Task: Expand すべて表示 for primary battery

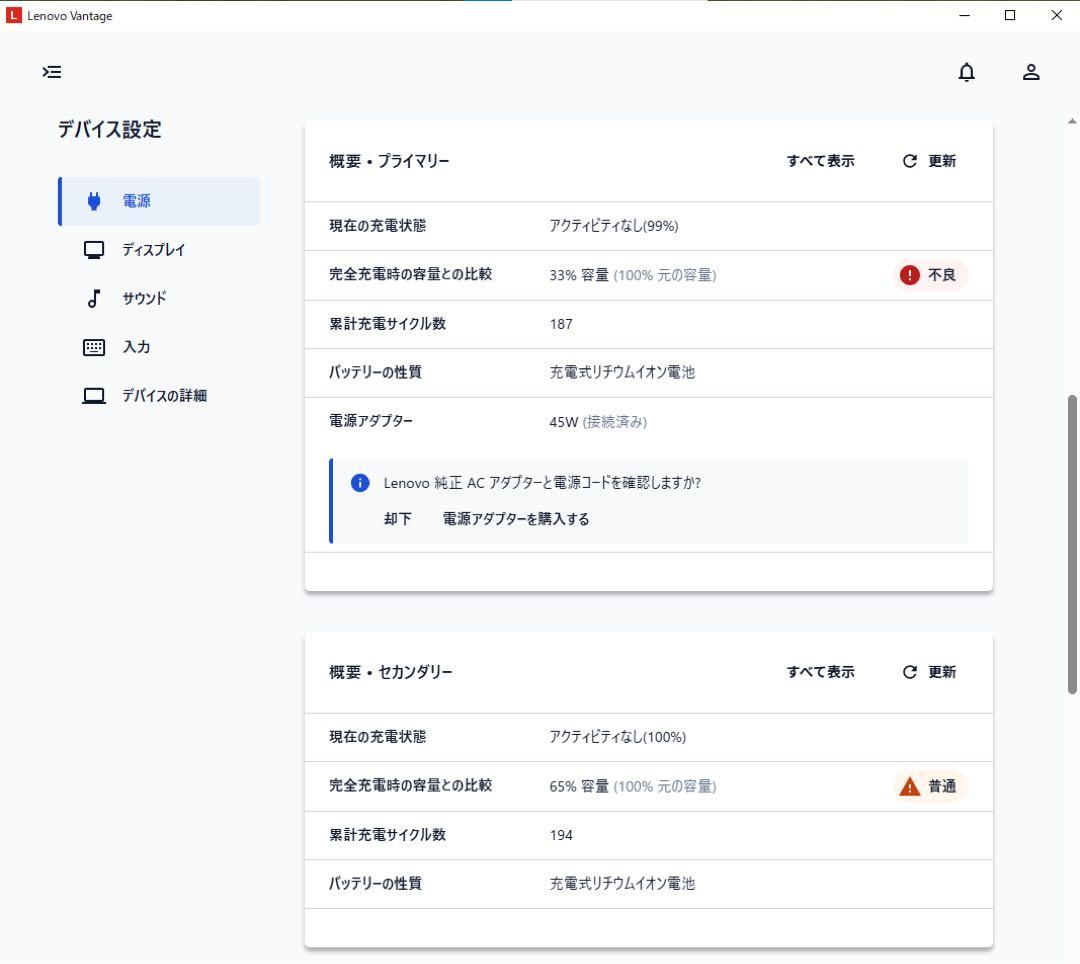Action: (x=820, y=161)
